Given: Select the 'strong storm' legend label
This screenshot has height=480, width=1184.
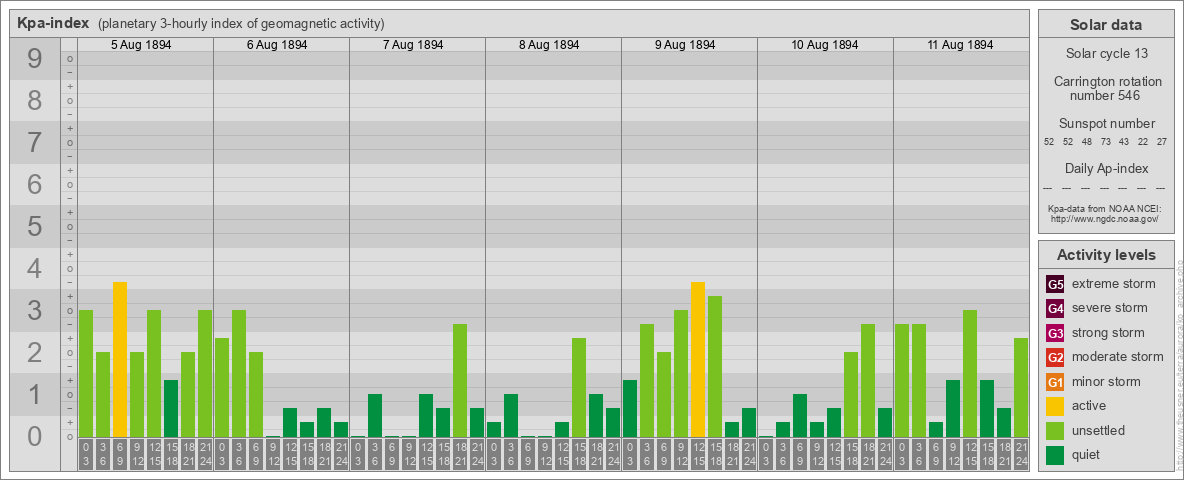Looking at the screenshot, I should pyautogui.click(x=1108, y=333).
